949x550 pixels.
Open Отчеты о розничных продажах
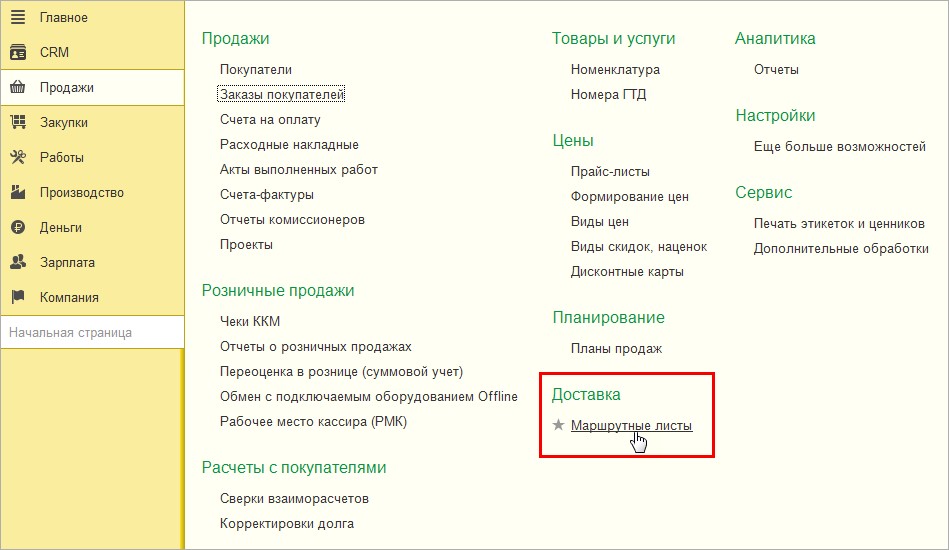coord(316,347)
